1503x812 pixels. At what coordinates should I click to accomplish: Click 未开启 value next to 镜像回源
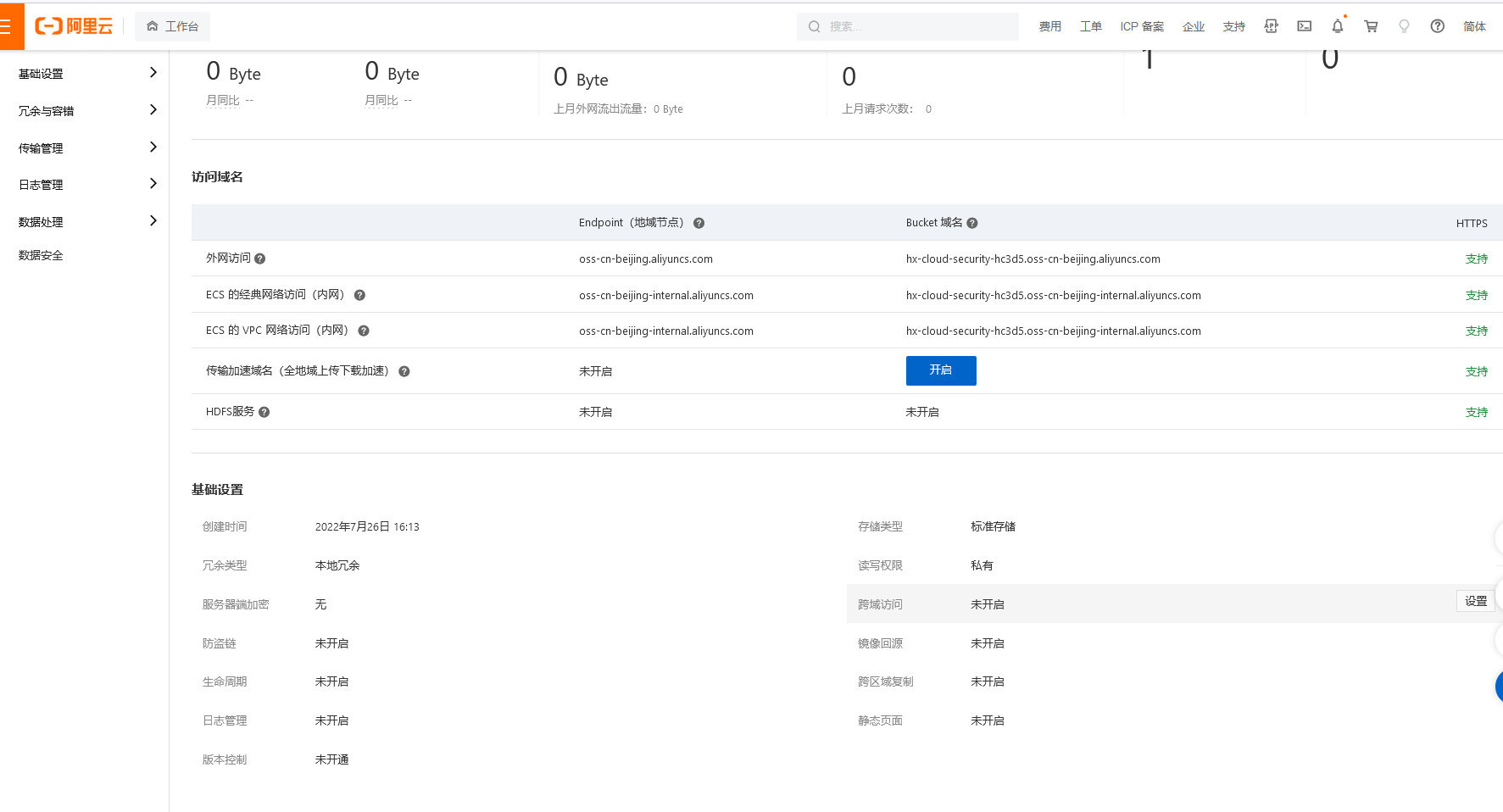pyautogui.click(x=987, y=643)
